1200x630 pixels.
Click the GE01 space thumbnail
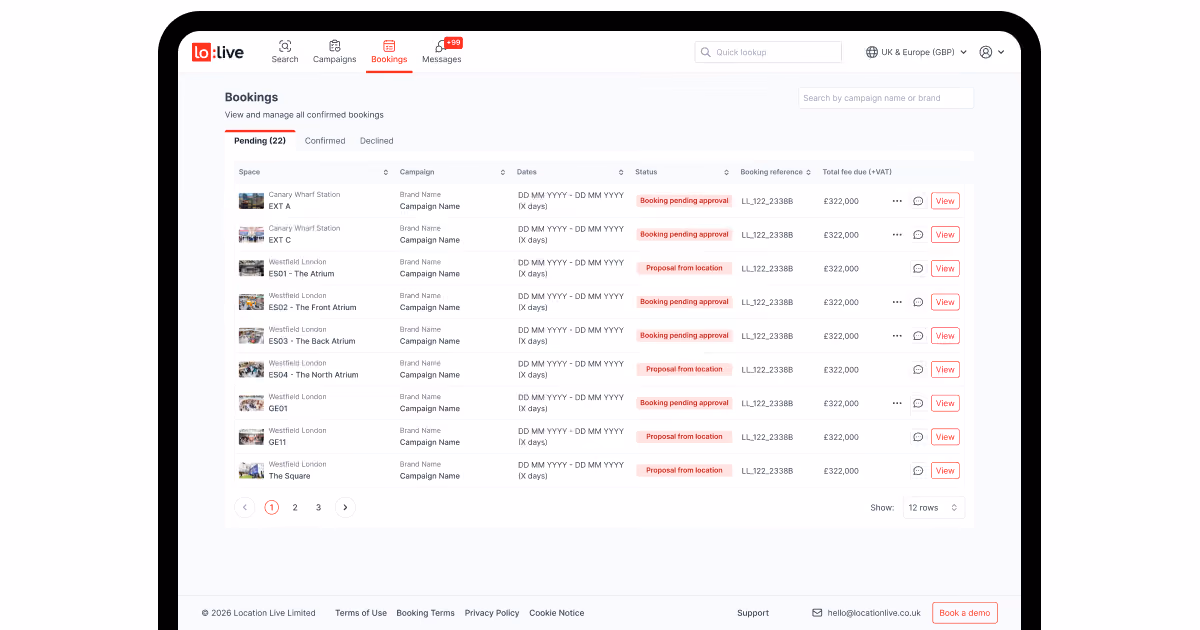point(251,403)
